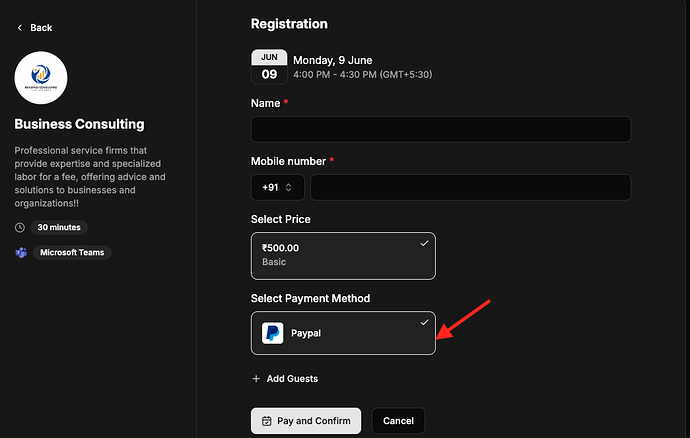
Task: Click the Business Consulting logo avatar
Action: pyautogui.click(x=41, y=78)
